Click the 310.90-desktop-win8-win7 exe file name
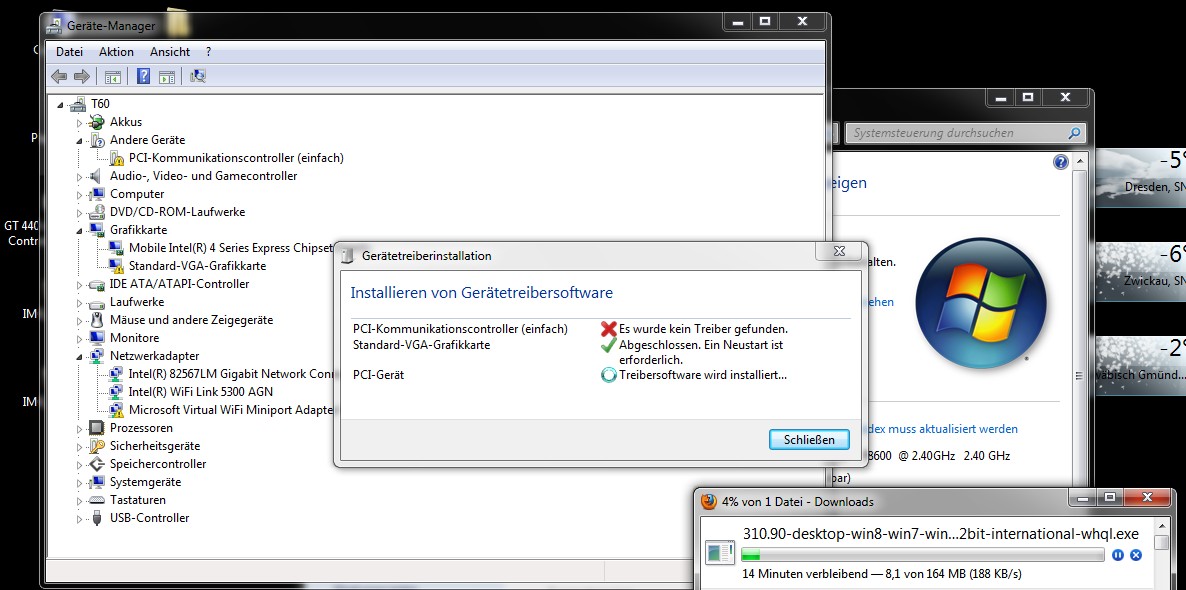This screenshot has height=590, width=1186. (939, 533)
